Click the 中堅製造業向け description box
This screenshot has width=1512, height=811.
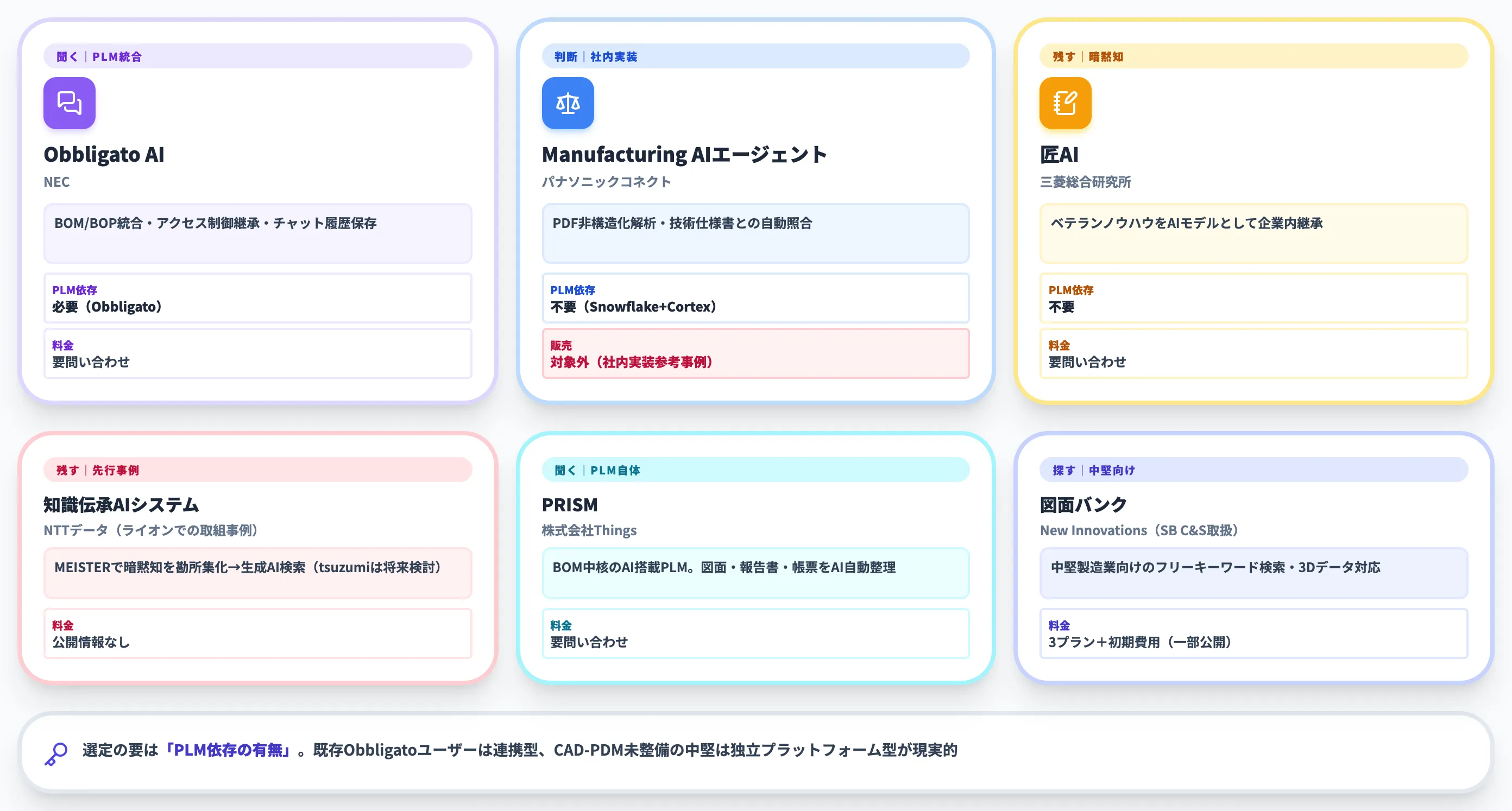pos(1253,573)
